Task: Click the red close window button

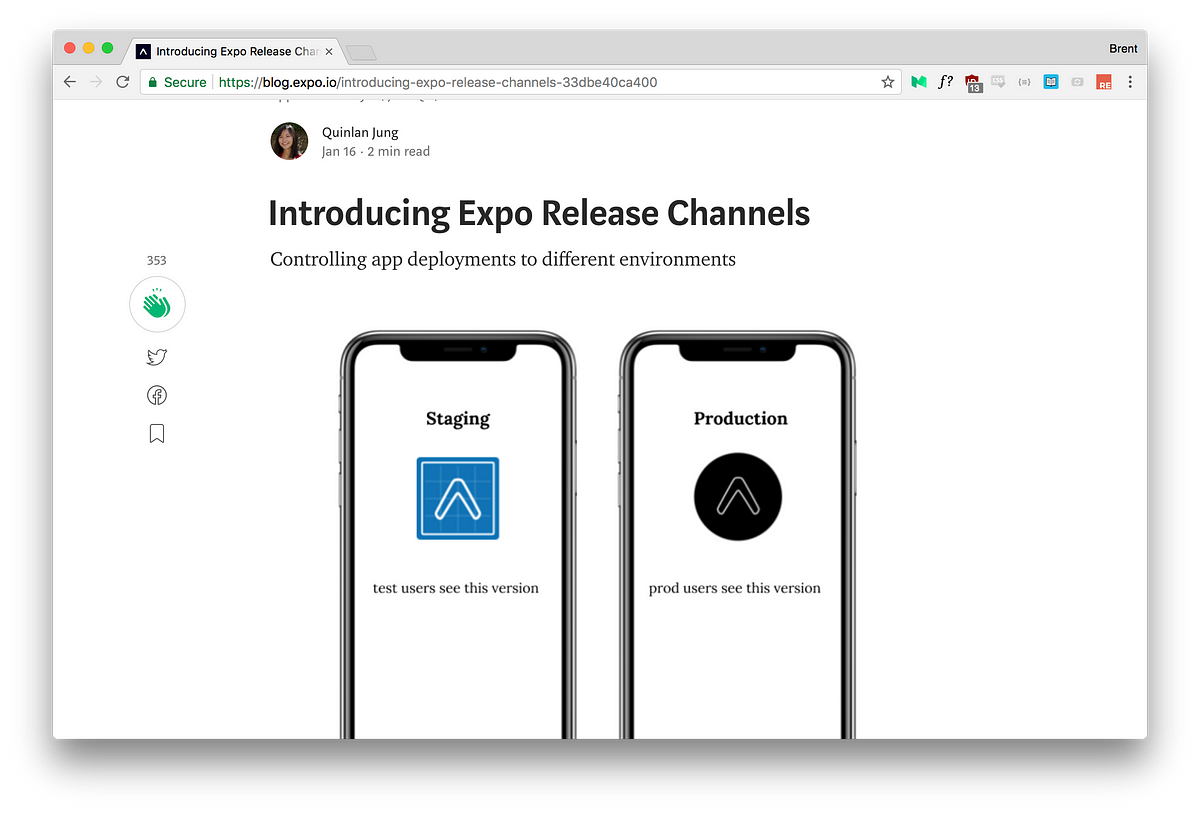Action: [70, 48]
